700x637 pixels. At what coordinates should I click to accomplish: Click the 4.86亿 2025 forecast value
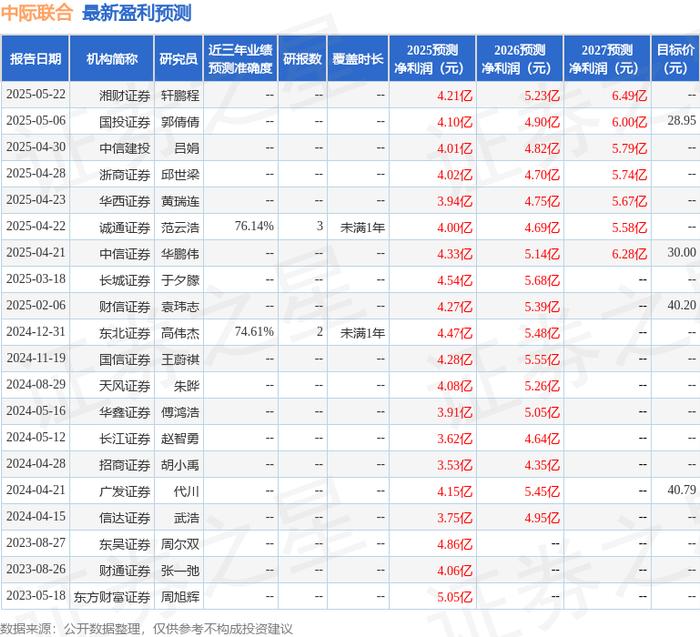point(454,544)
